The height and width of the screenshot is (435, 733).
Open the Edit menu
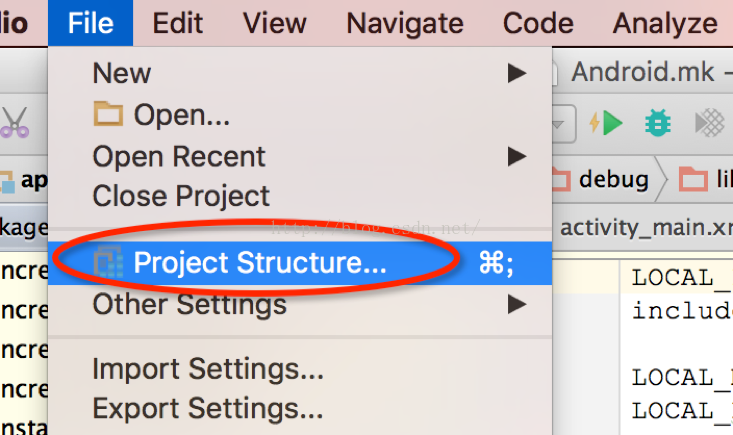point(178,23)
